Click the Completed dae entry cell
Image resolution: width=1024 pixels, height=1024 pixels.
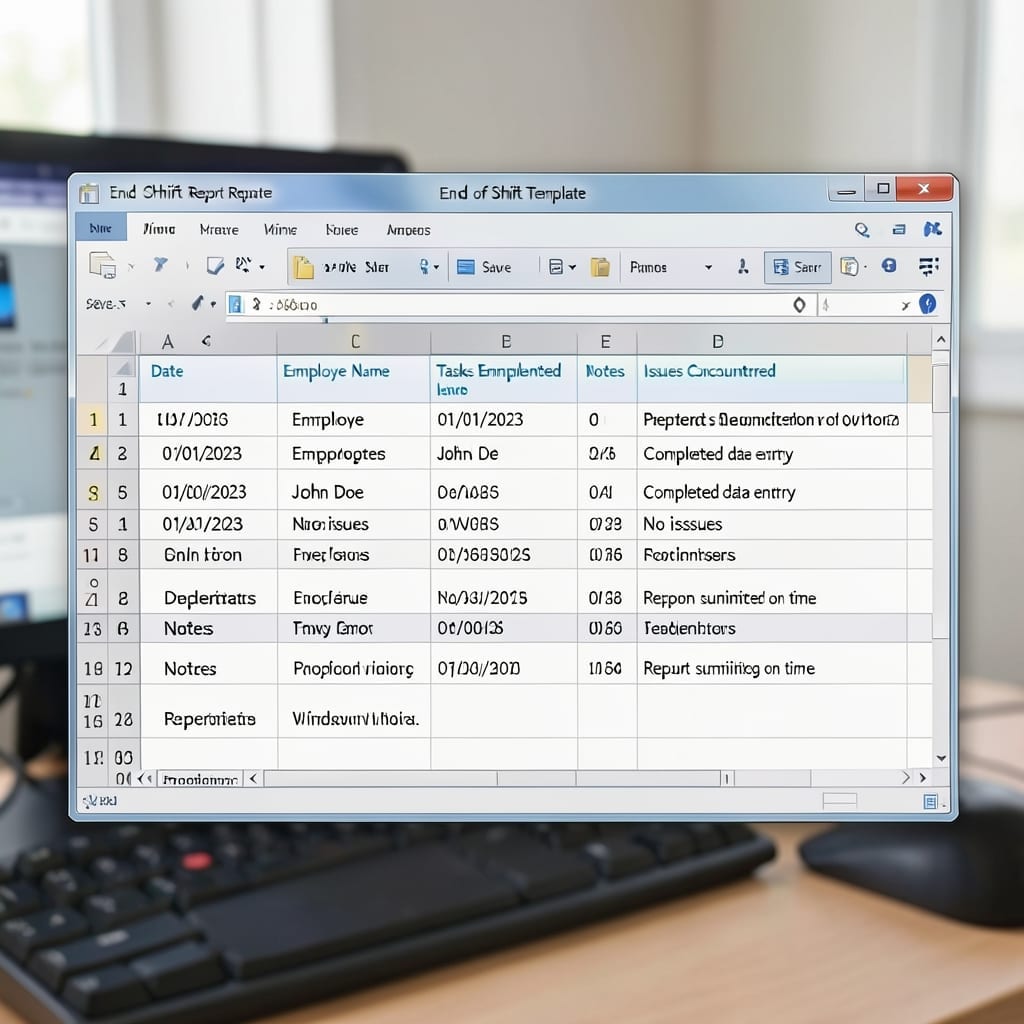point(771,453)
